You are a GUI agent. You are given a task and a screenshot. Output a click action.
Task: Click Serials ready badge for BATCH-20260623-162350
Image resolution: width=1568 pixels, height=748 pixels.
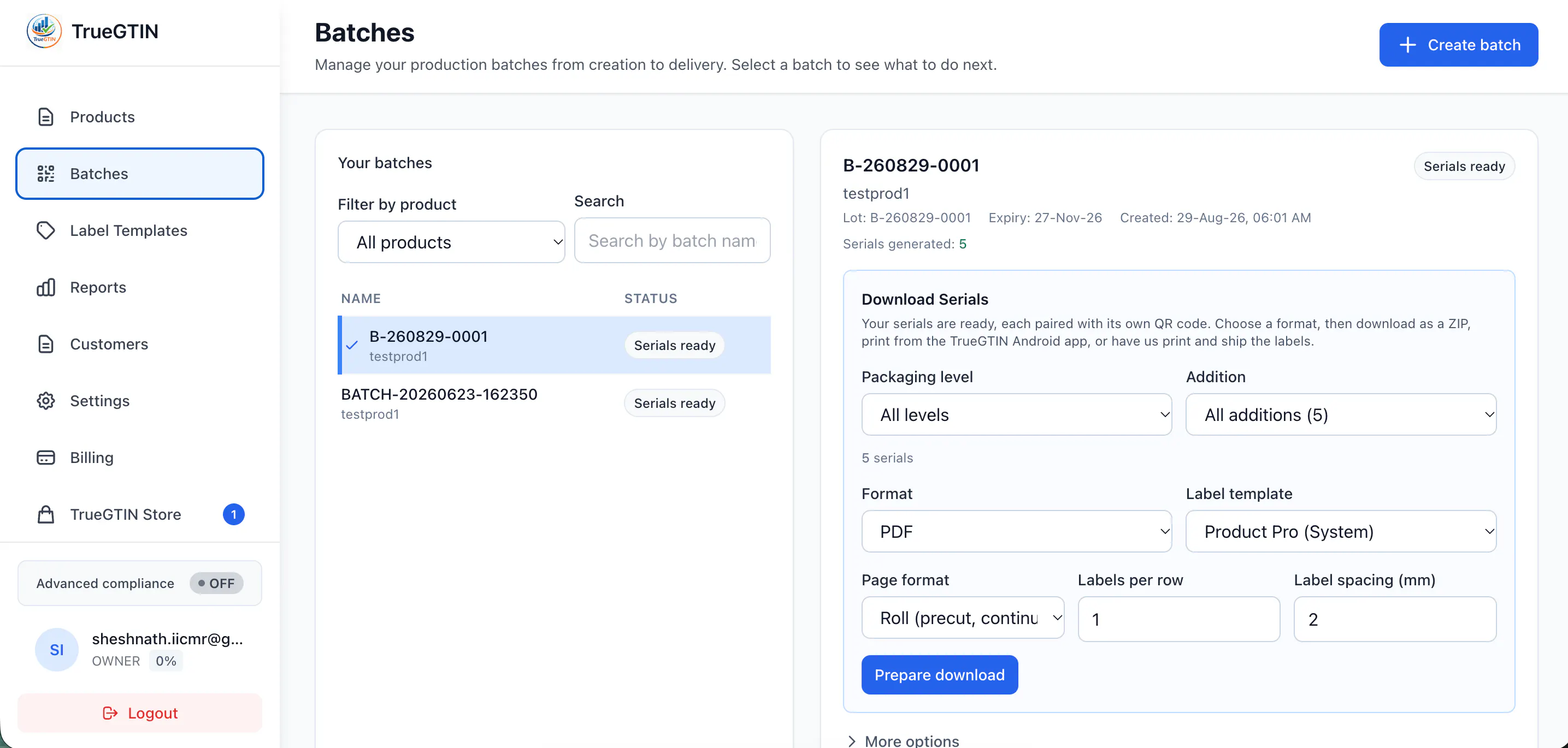pos(674,403)
